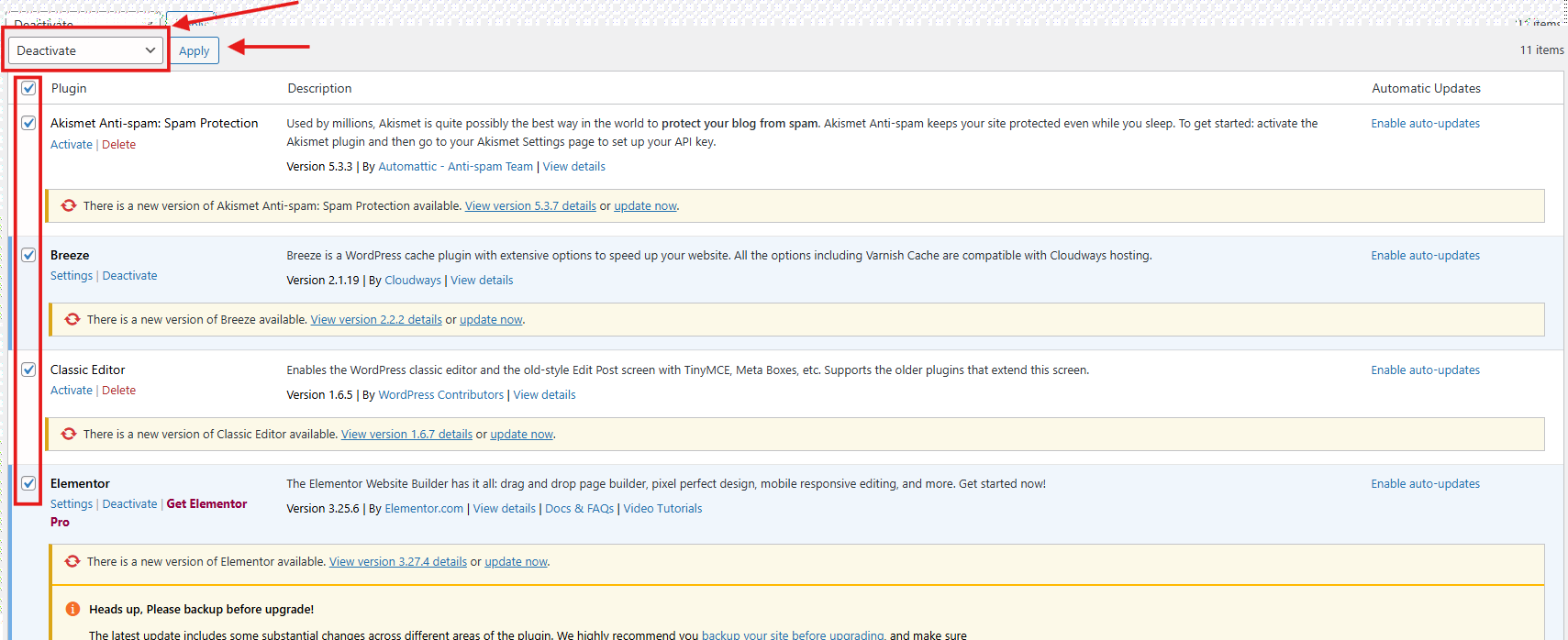This screenshot has width=1568, height=640.
Task: Open the Deactivate bulk actions dropdown
Action: point(85,50)
